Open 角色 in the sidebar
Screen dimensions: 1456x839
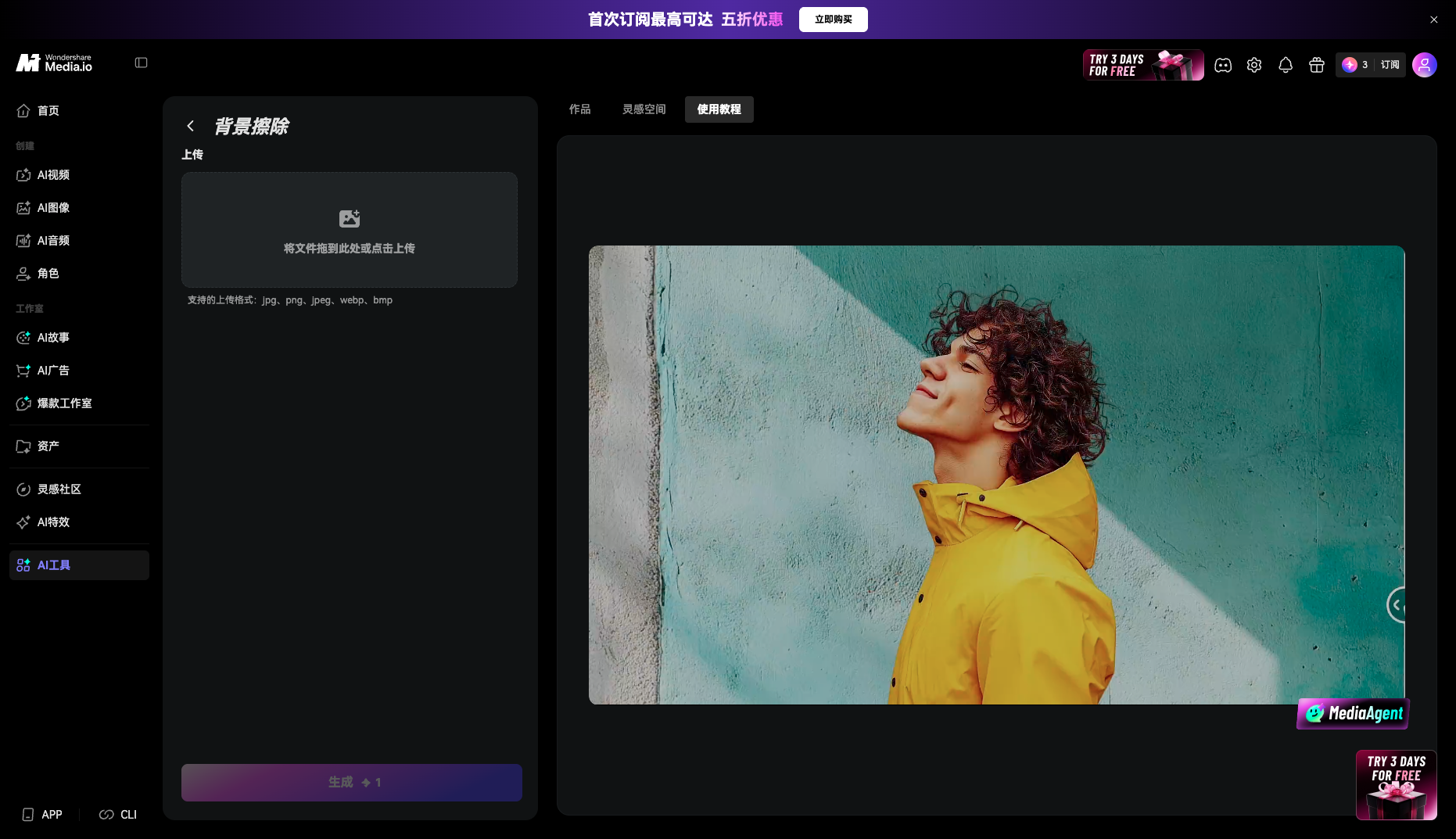click(x=79, y=274)
